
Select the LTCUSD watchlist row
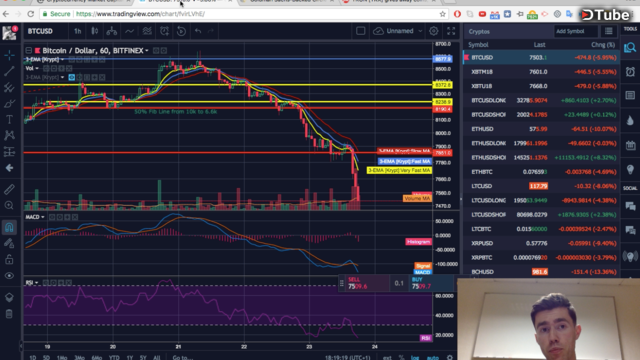[541, 186]
